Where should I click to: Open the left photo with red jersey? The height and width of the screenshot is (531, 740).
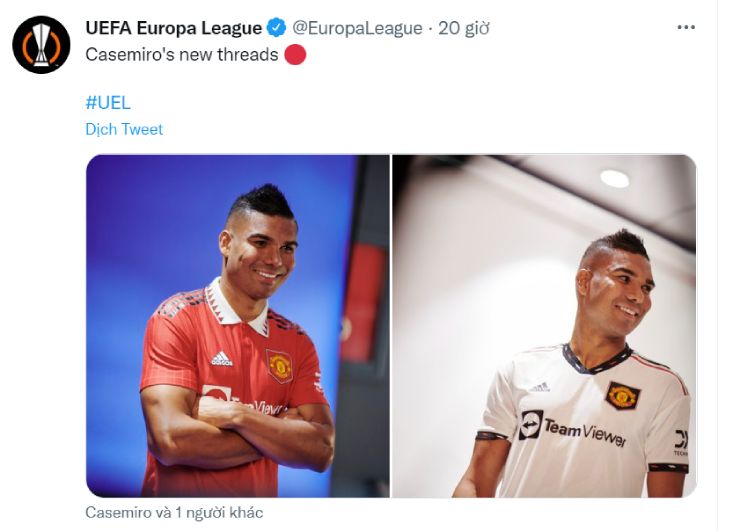238,326
